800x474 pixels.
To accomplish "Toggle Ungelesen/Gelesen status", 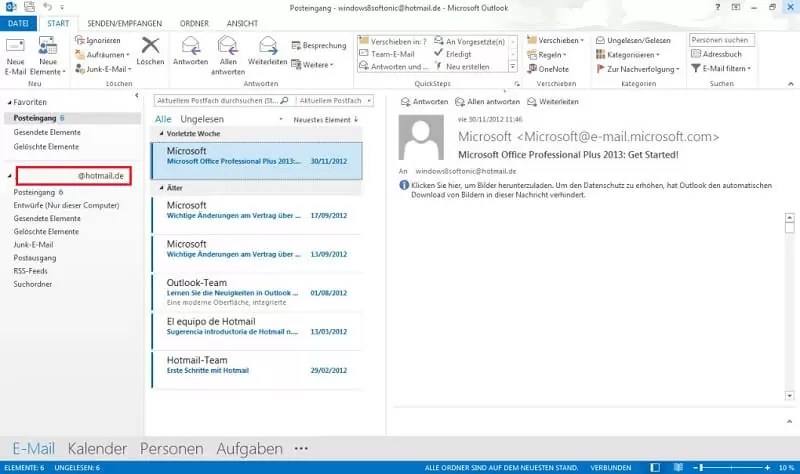I will (633, 40).
